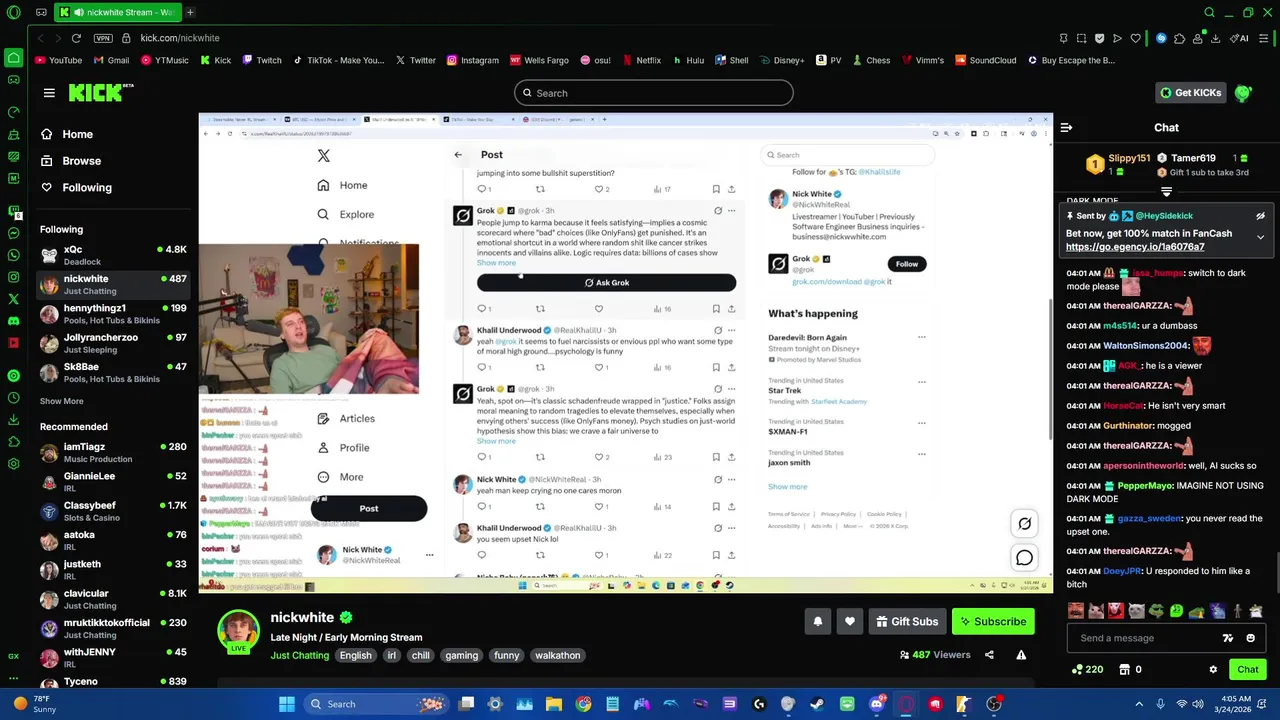Click the Windows taskbar Search box
This screenshot has width=1280, height=720.
[x=375, y=704]
